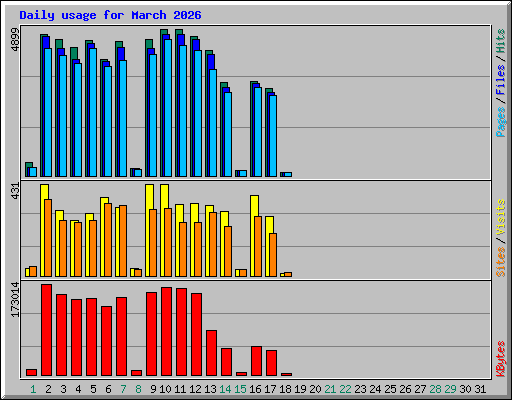
Task: Click day label 23 on the x-axis
Action: [x=360, y=389]
